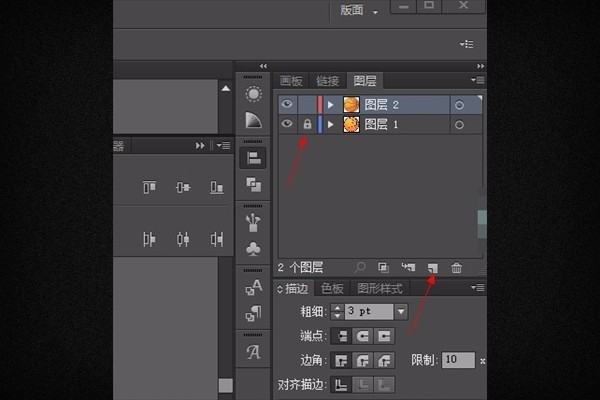Screen dimensions: 600x400
Task: Switch to the 图形样式 tab
Action: [380, 289]
